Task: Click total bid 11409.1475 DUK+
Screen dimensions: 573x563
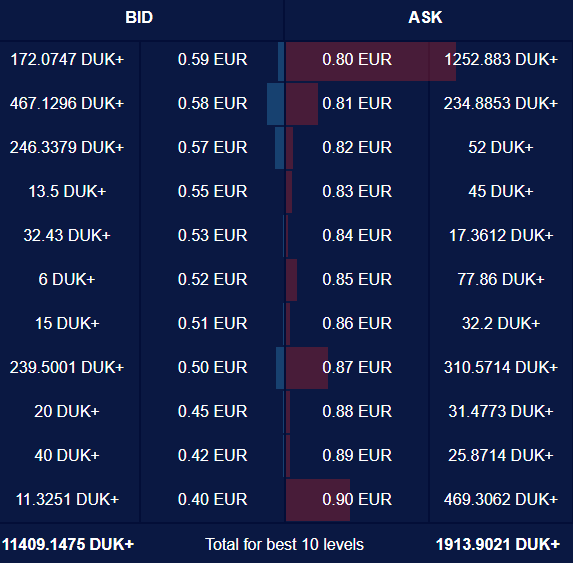Action: pos(68,544)
